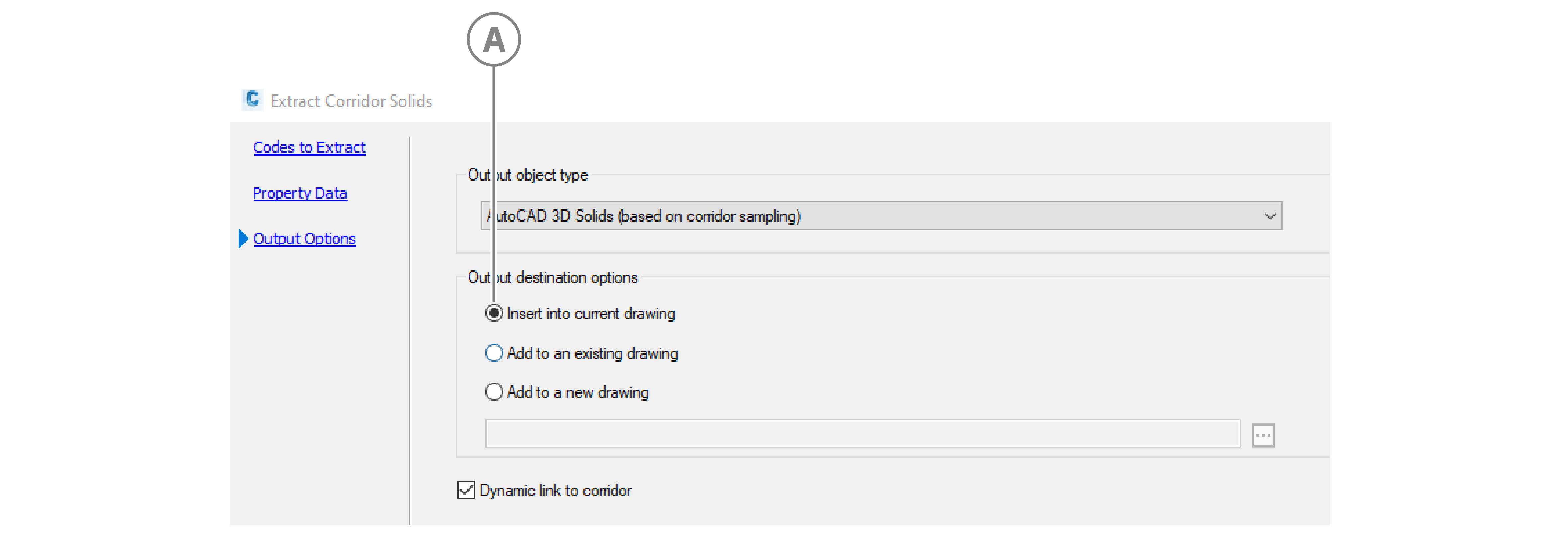Toggle the Dynamic link to corridor checkbox
The width and height of the screenshot is (1568, 539).
coord(466,490)
